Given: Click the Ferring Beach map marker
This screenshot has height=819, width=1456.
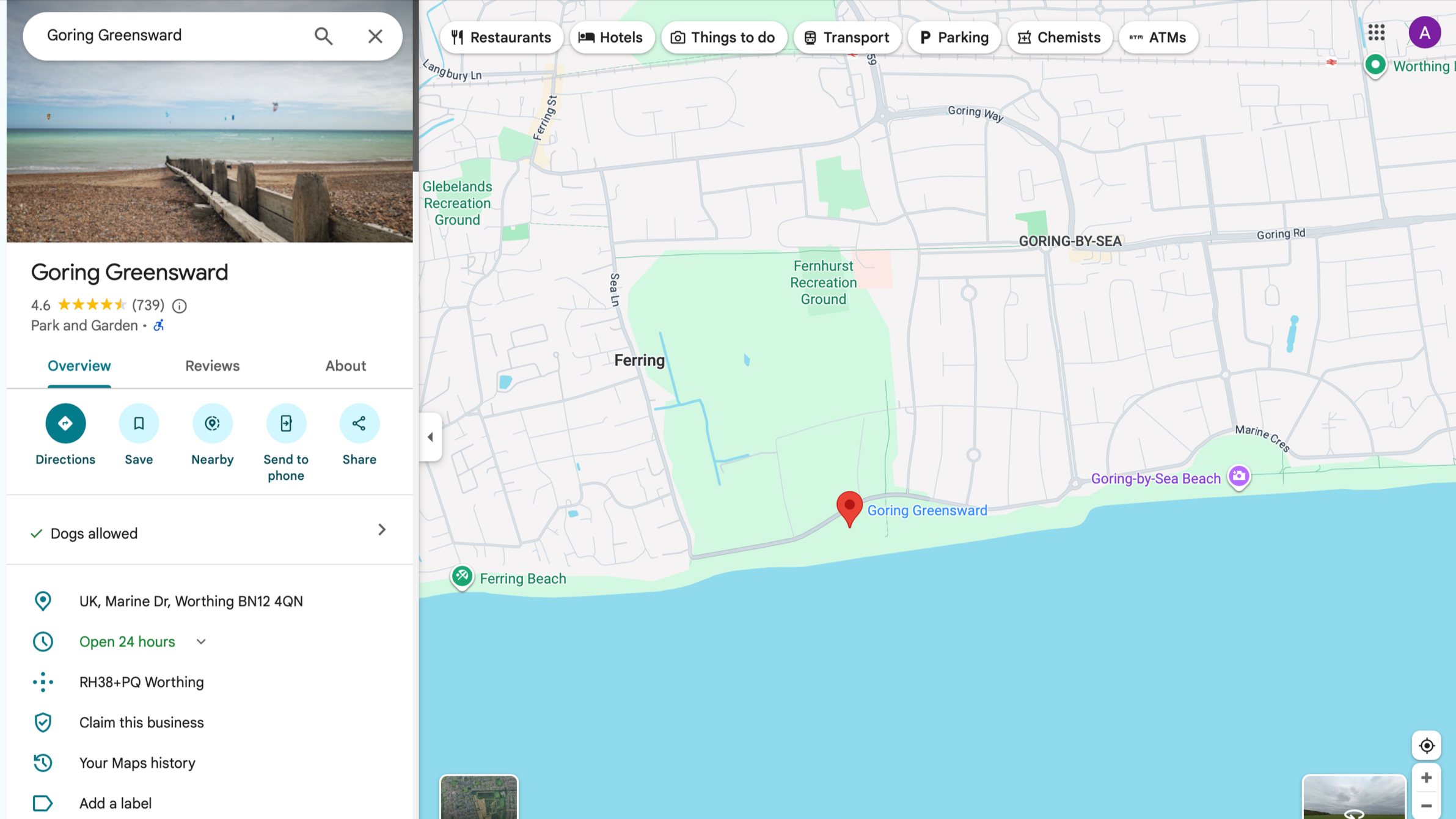Looking at the screenshot, I should 462,576.
